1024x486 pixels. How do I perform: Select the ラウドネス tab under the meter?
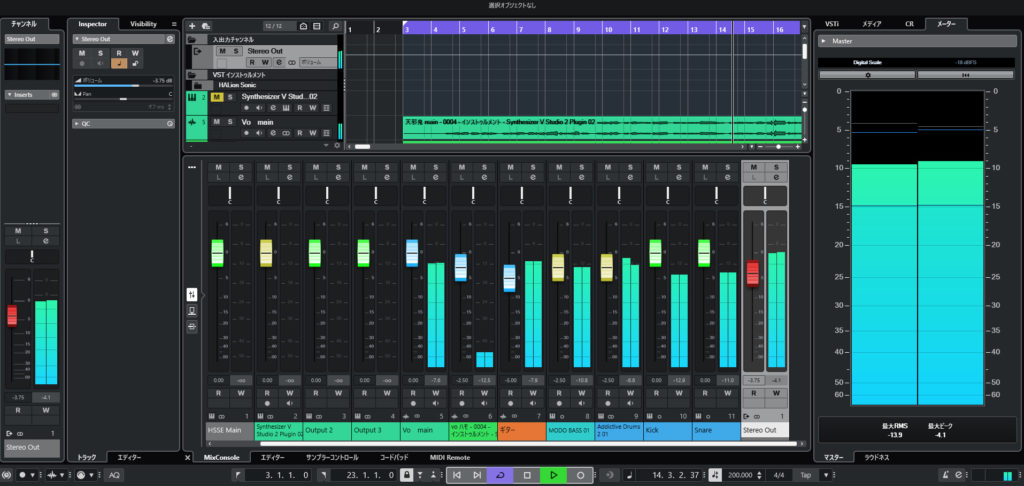click(x=875, y=457)
